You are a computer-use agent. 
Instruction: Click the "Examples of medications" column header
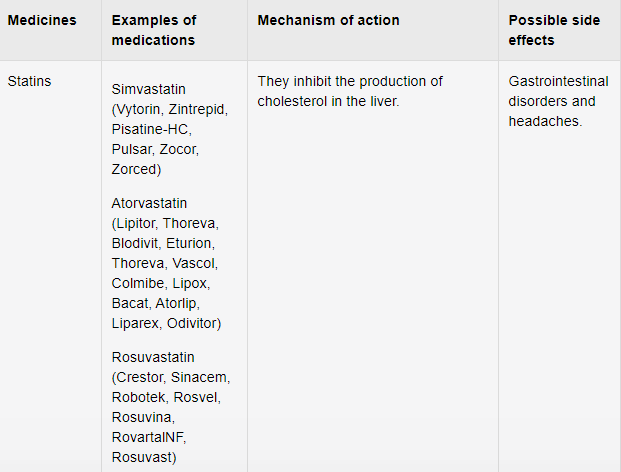click(154, 30)
